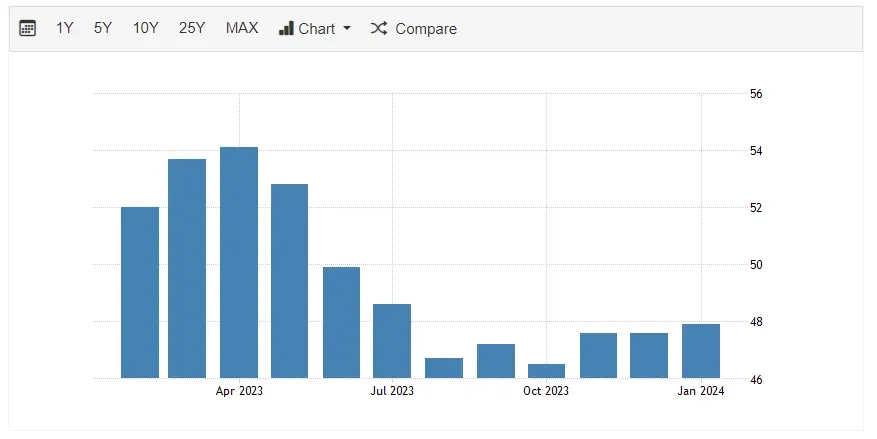Image resolution: width=877 pixels, height=439 pixels.
Task: Select the 1Y time range
Action: click(x=64, y=28)
